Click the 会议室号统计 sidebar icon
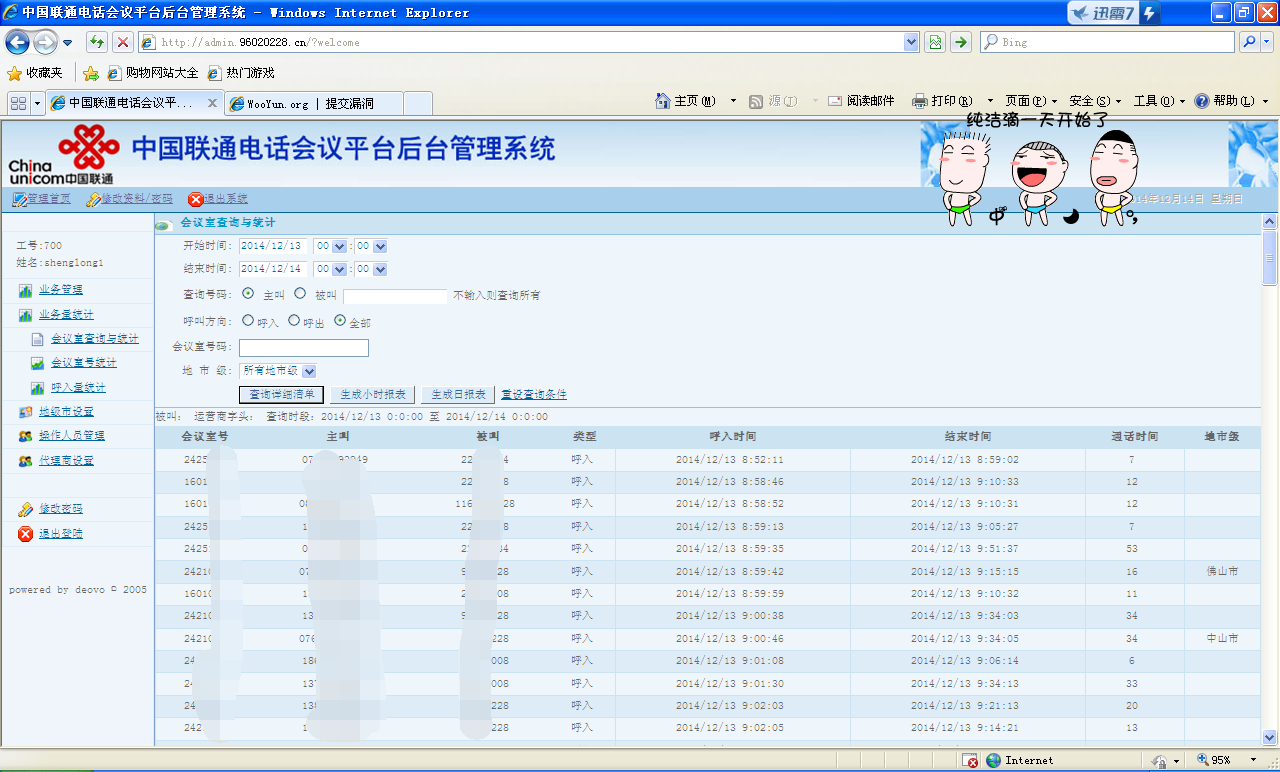This screenshot has height=772, width=1280. [37, 363]
